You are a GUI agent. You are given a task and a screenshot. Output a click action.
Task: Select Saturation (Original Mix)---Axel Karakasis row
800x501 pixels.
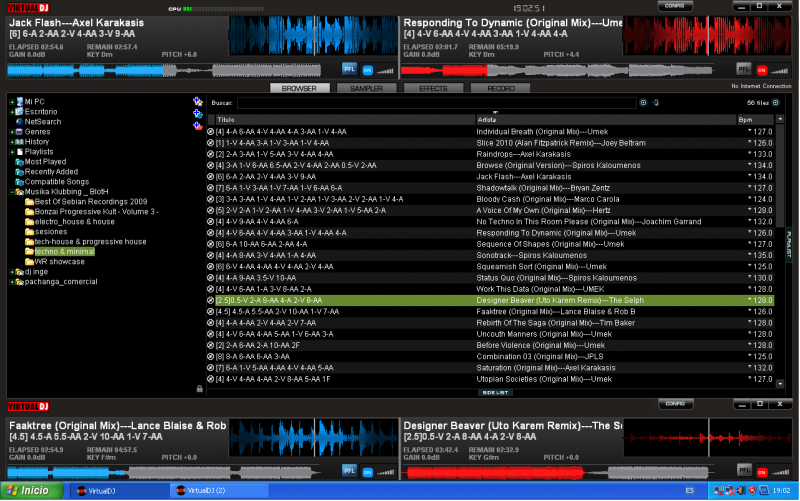pyautogui.click(x=490, y=368)
